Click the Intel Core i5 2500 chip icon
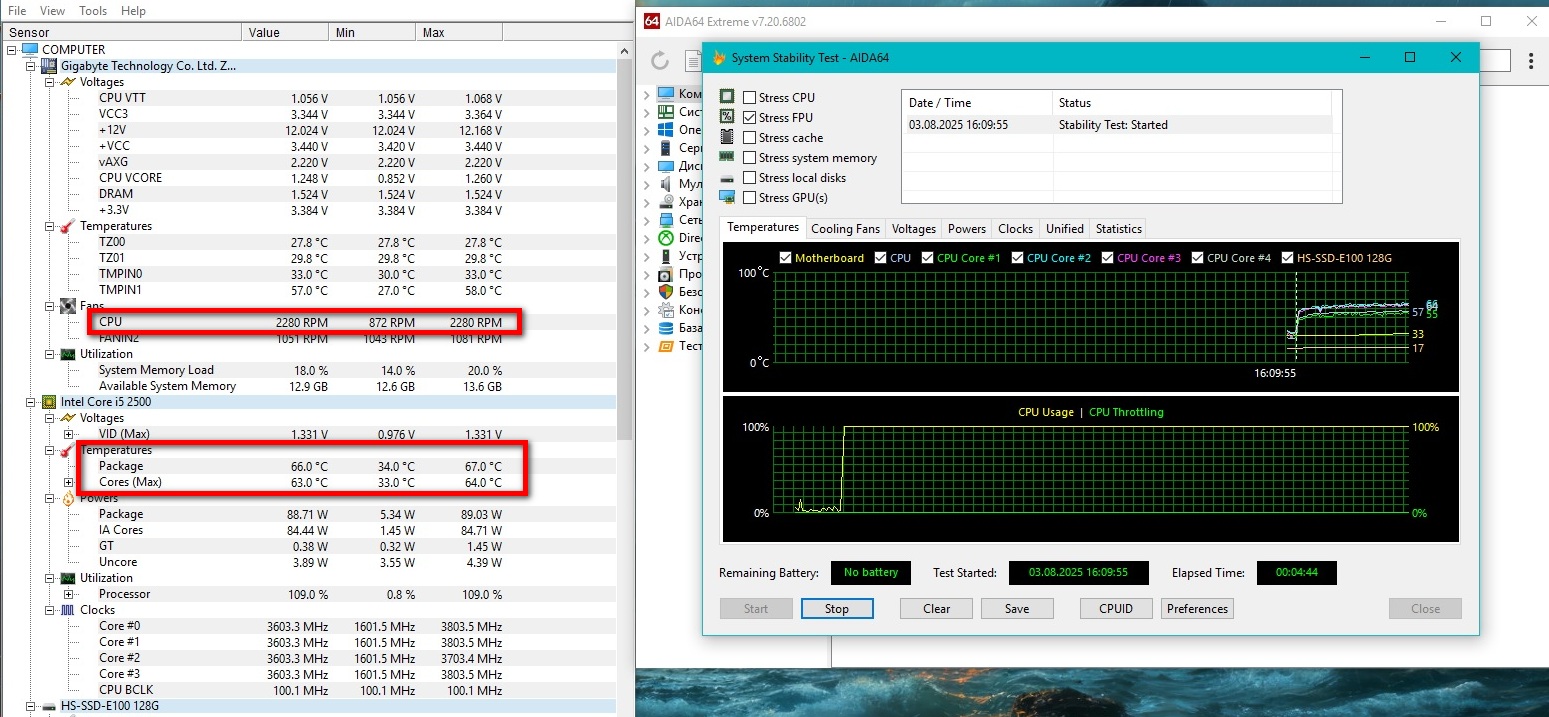The image size is (1549, 717). [48, 401]
